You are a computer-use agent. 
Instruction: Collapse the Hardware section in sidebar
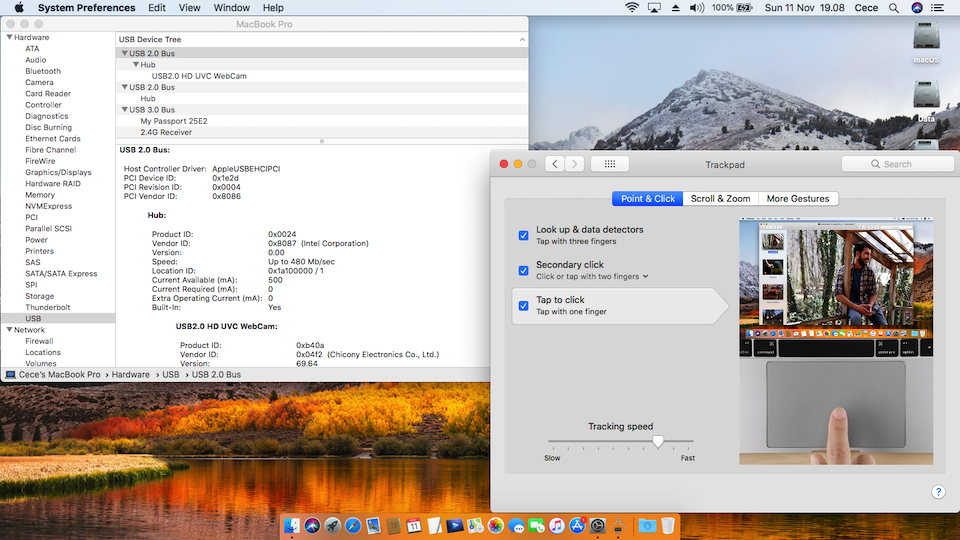(x=9, y=37)
